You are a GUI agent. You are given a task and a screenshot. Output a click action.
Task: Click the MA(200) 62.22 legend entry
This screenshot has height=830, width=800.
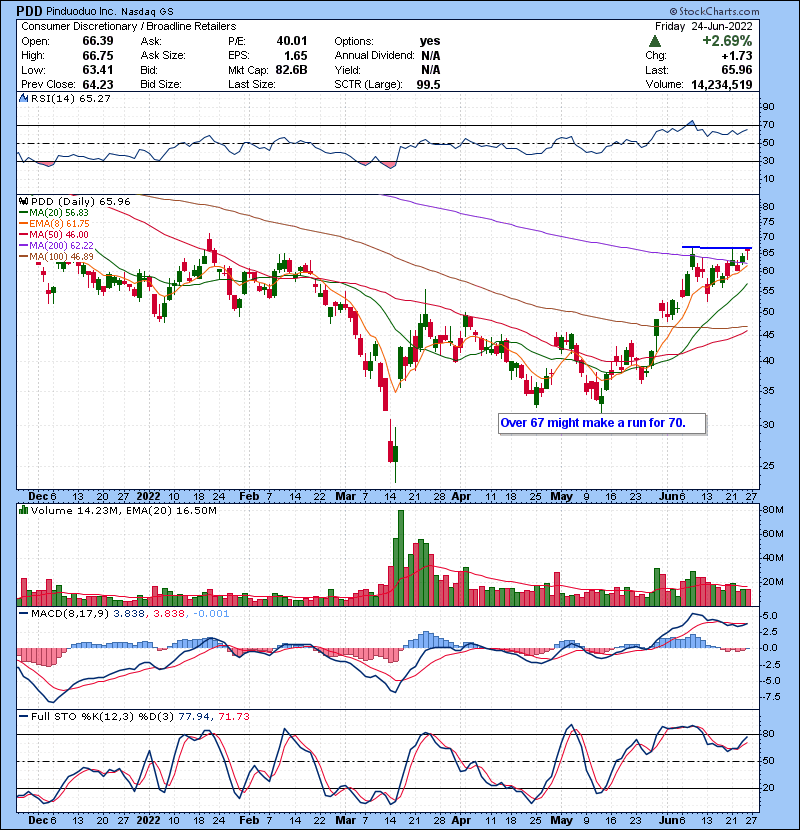(x=56, y=246)
